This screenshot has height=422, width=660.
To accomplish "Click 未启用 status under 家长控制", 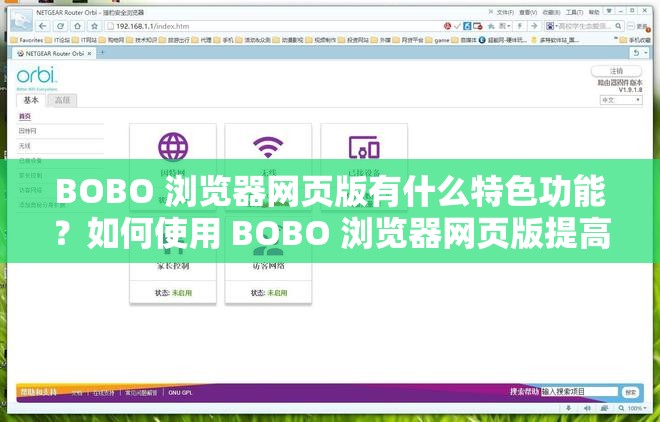I will (182, 293).
